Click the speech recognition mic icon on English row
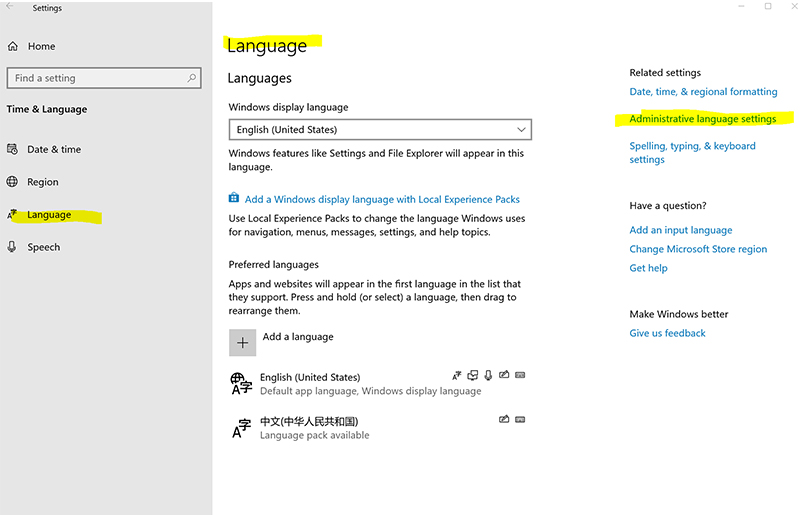Viewport: 800px width, 515px height. pos(488,376)
